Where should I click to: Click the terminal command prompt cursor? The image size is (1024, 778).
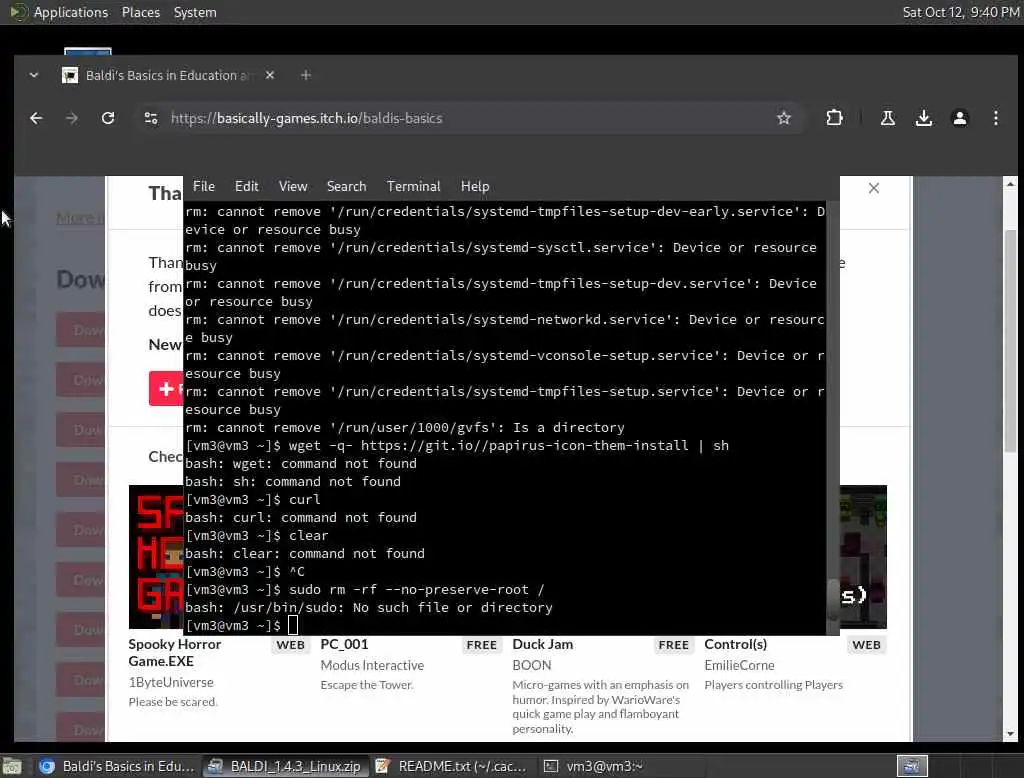(293, 625)
